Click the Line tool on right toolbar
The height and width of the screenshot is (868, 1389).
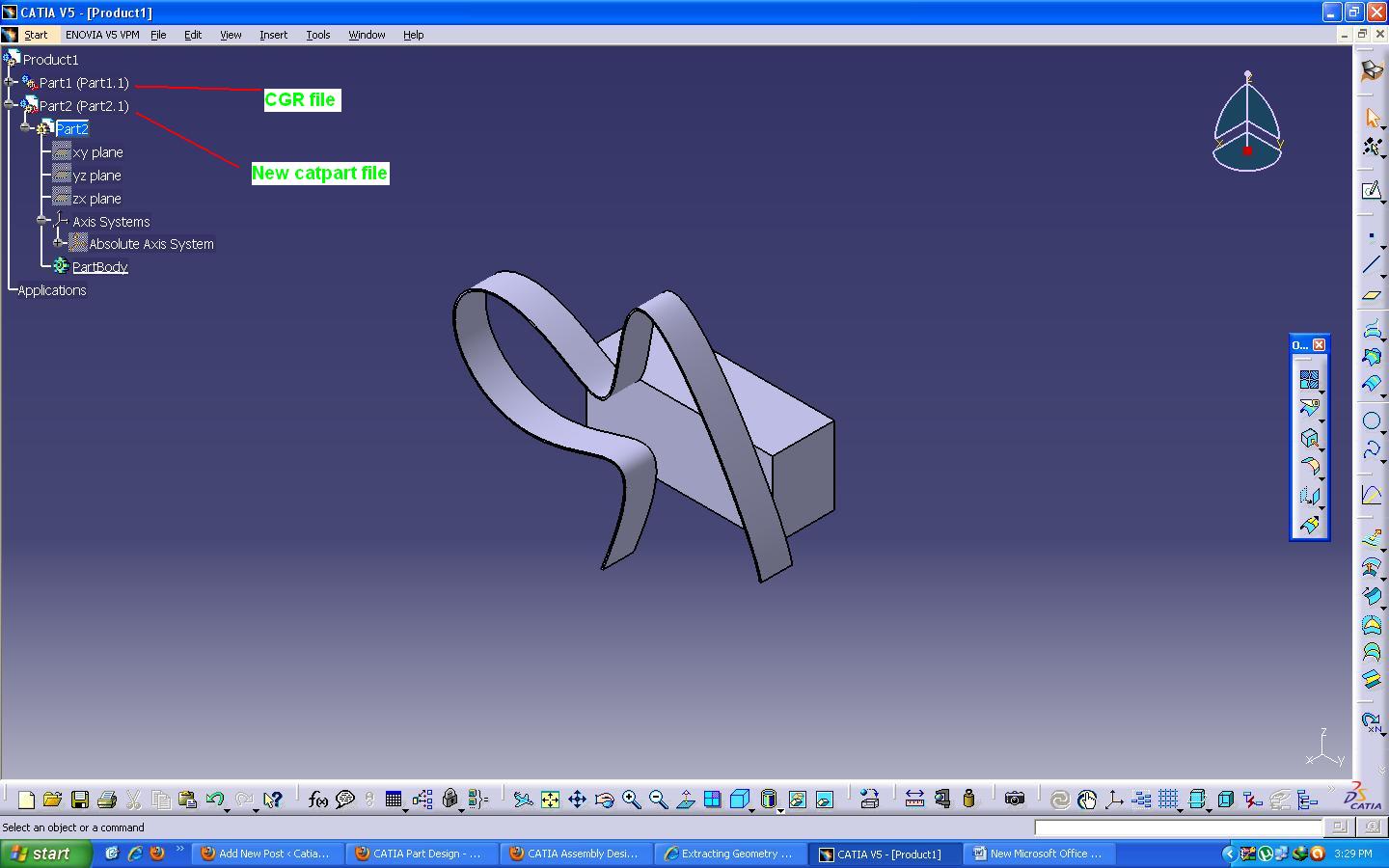[1371, 265]
